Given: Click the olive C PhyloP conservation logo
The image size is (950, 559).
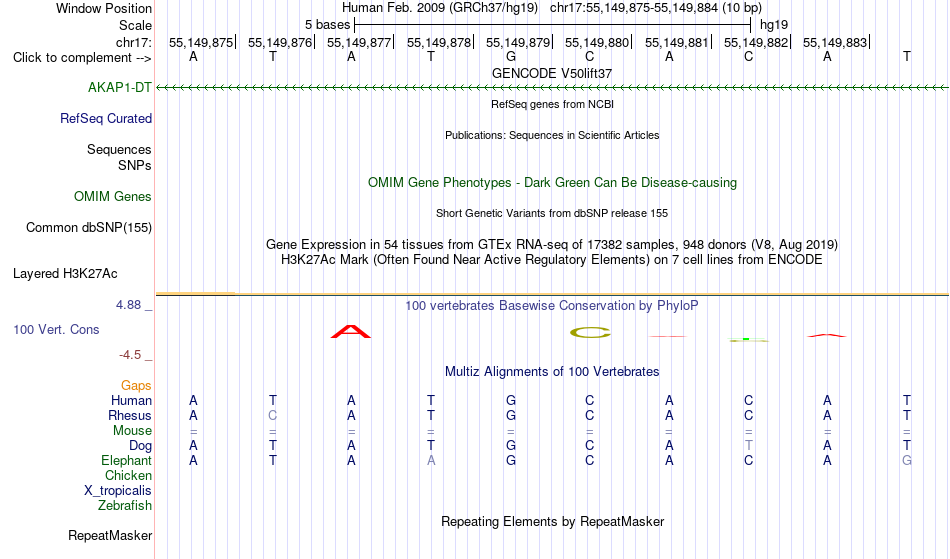Looking at the screenshot, I should pos(590,332).
